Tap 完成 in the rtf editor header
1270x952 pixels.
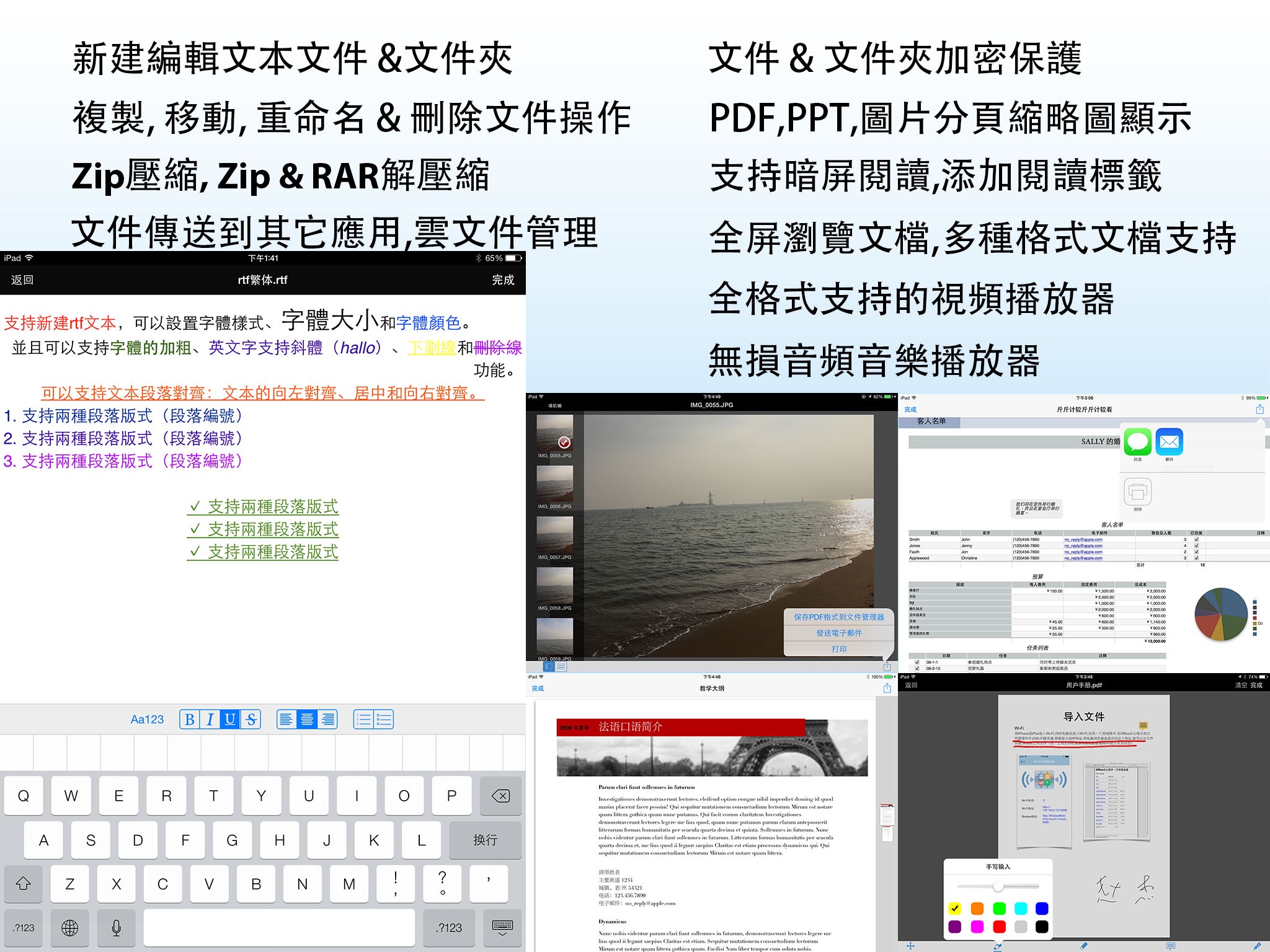503,280
